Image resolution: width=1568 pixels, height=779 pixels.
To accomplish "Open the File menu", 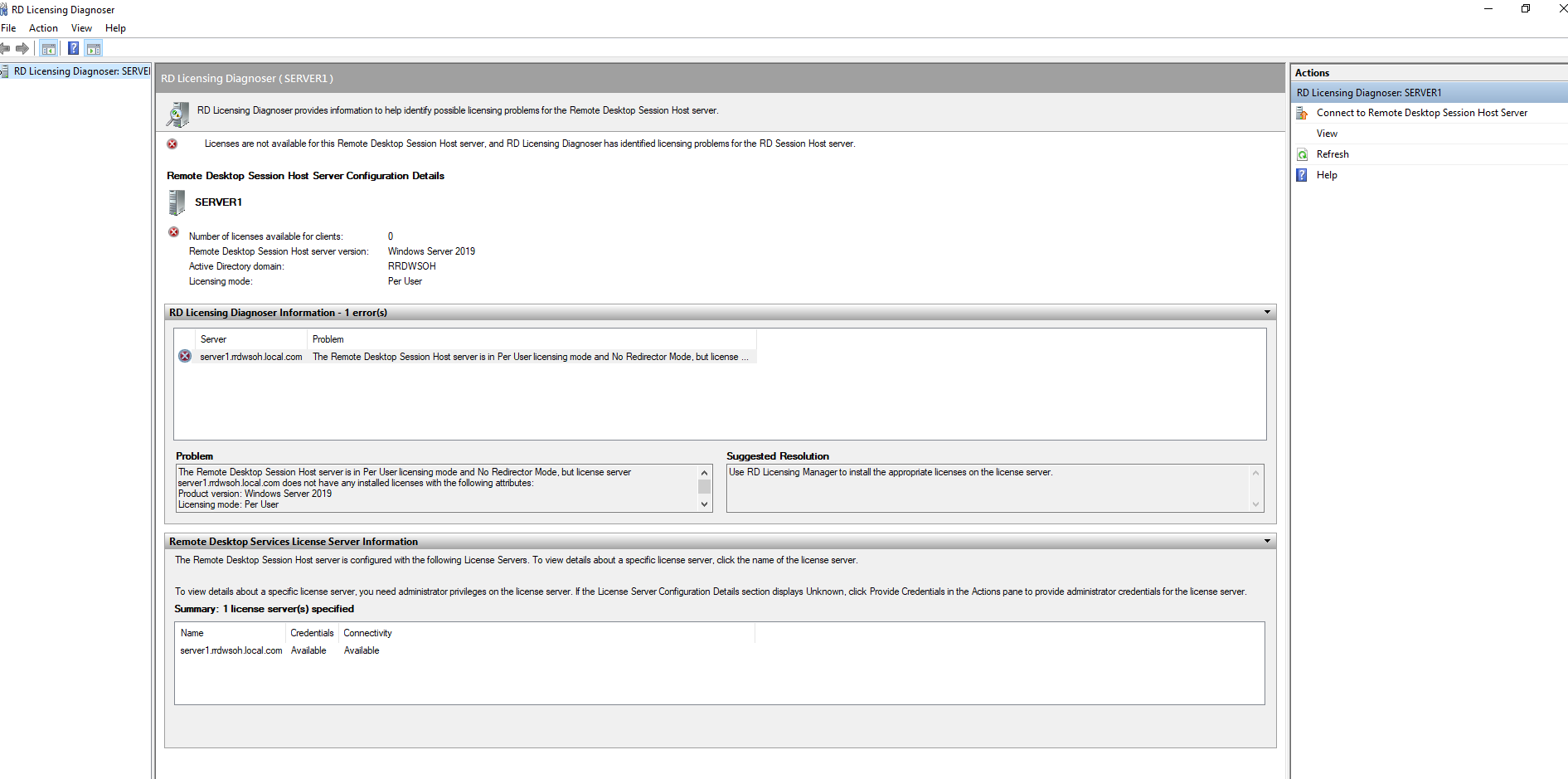I will click(8, 28).
